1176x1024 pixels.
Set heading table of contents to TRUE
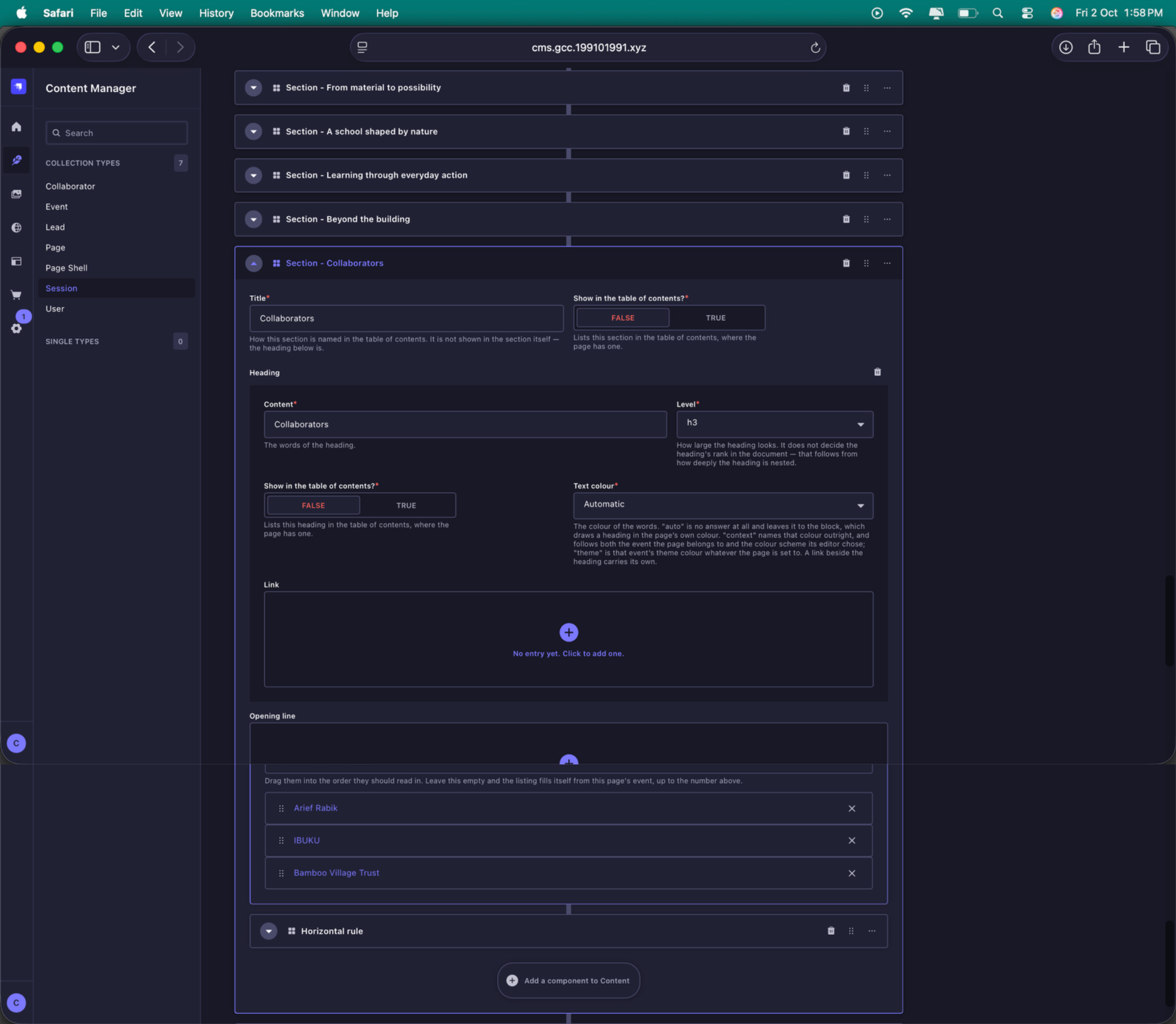406,505
